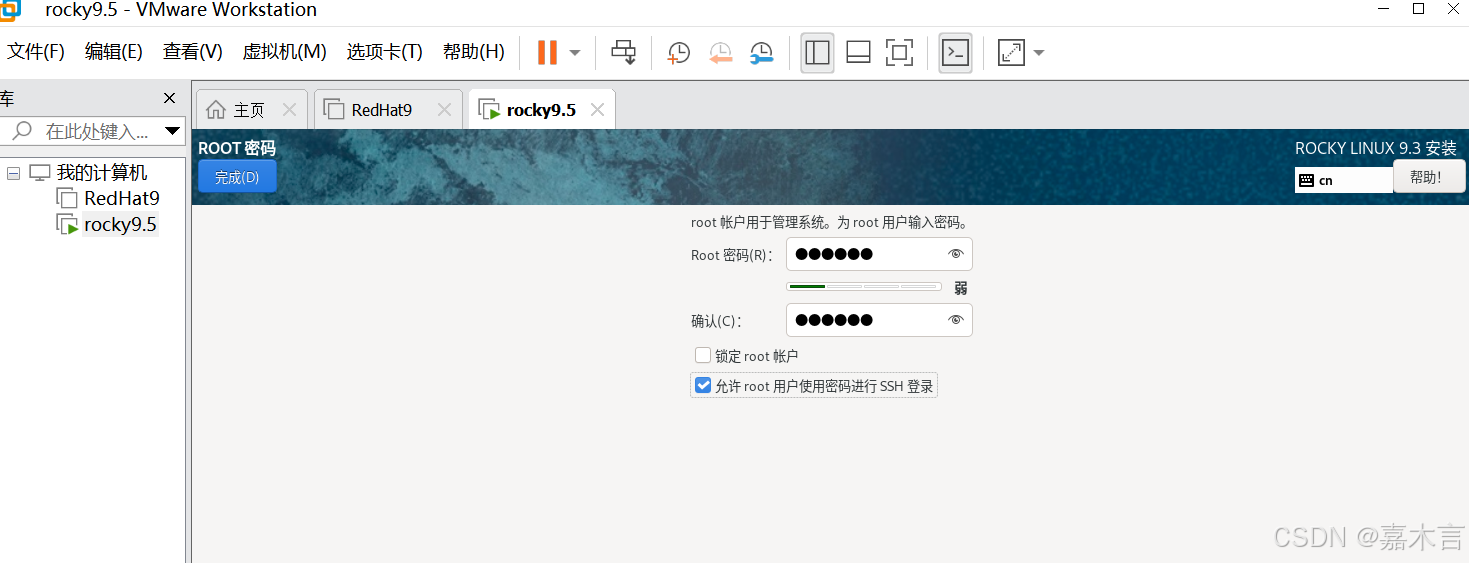Open the 编辑(E) menu

click(114, 52)
